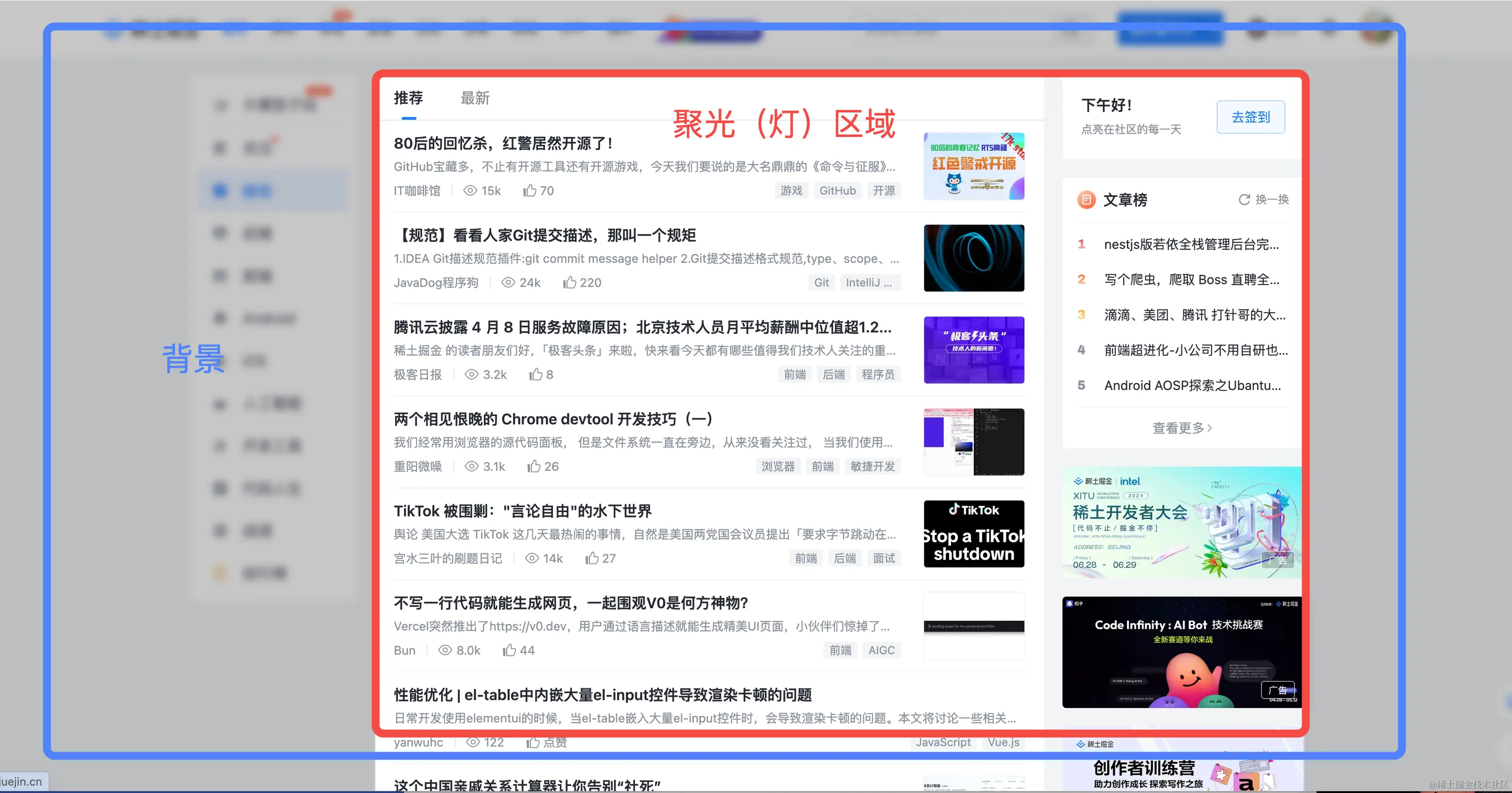The image size is (1512, 793).
Task: Open ranked article nestjs版若依全栈管理后台
Action: [1191, 244]
